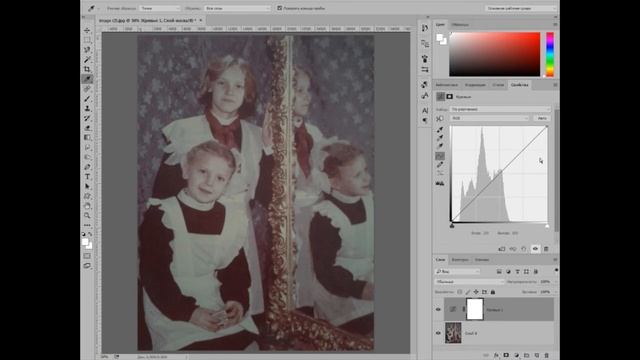Choose the draw-curve pencil in Curves
640x360 pixels.
coord(440,164)
